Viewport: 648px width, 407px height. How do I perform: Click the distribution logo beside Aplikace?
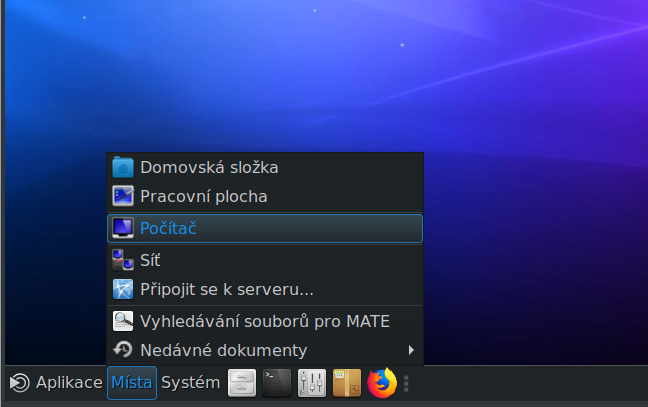19,383
